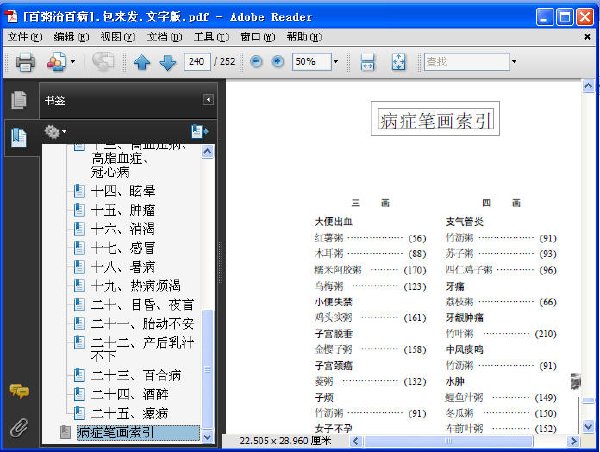Click the expand current bookmark icon

[199, 131]
